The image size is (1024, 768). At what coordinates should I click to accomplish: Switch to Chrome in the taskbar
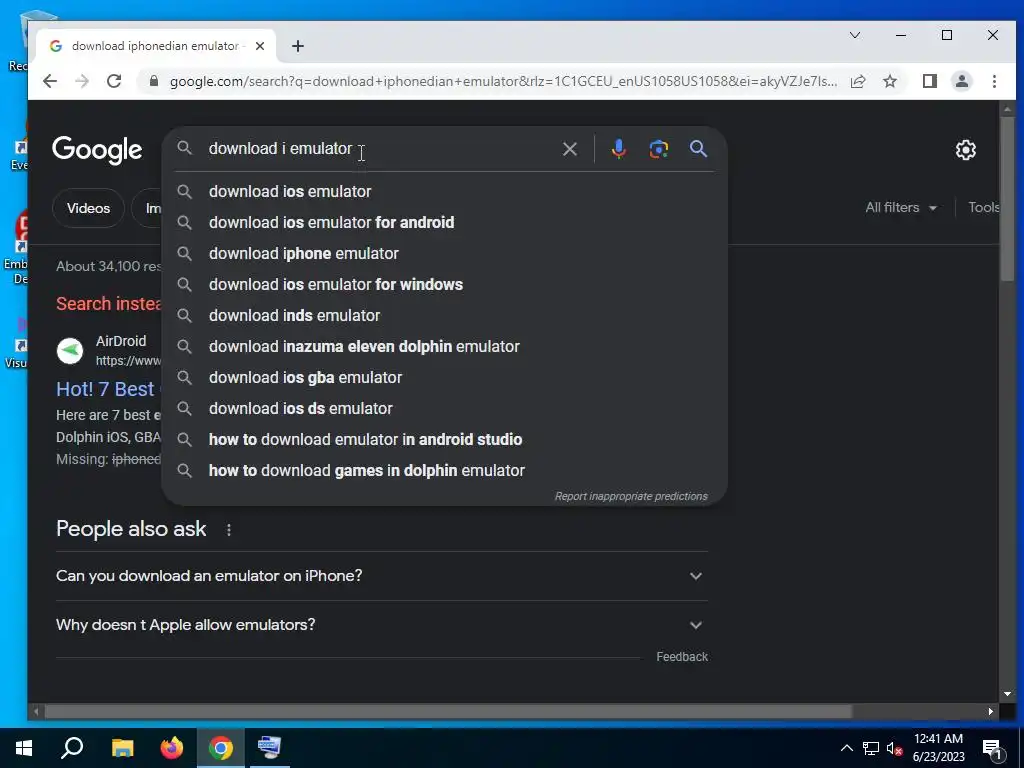(x=221, y=748)
